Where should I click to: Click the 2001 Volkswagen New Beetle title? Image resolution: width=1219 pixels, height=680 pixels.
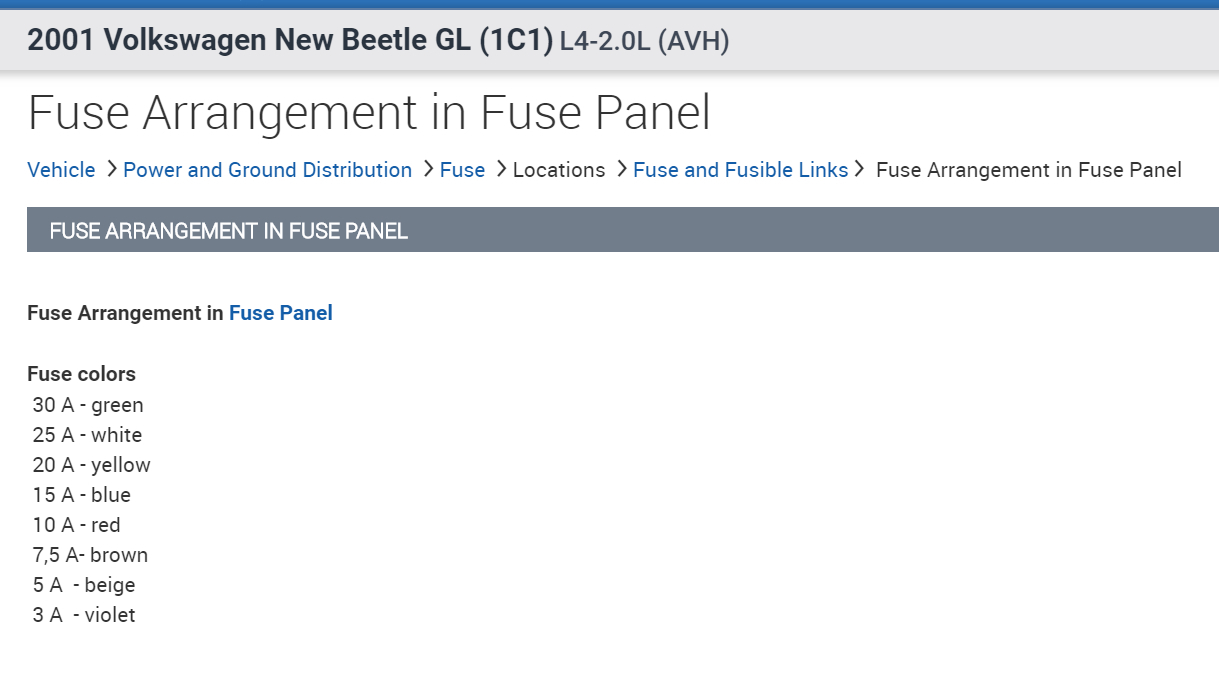(290, 41)
